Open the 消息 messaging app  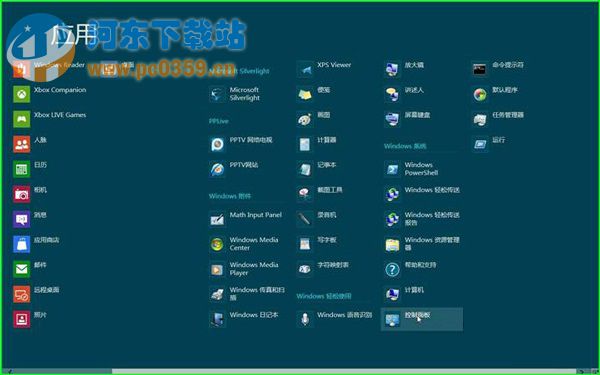(30, 219)
